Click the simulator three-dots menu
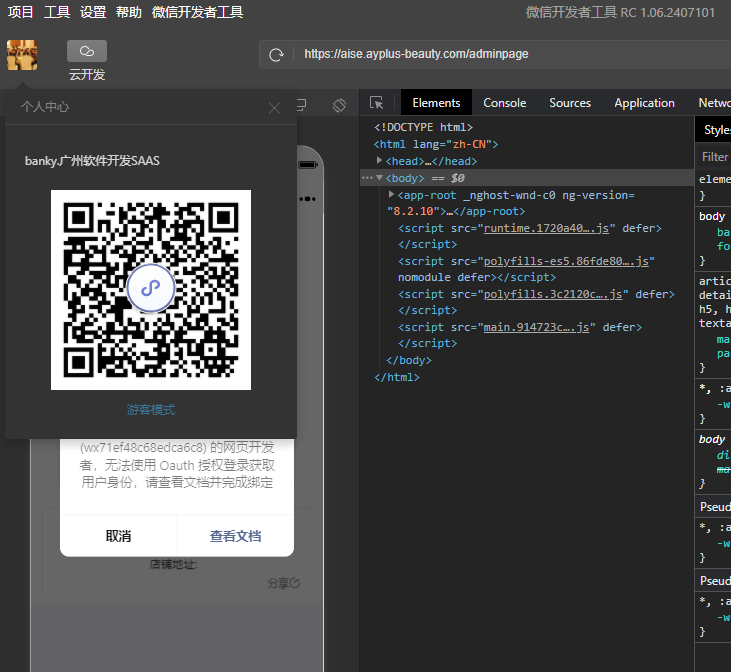The width and height of the screenshot is (731, 672). click(308, 199)
